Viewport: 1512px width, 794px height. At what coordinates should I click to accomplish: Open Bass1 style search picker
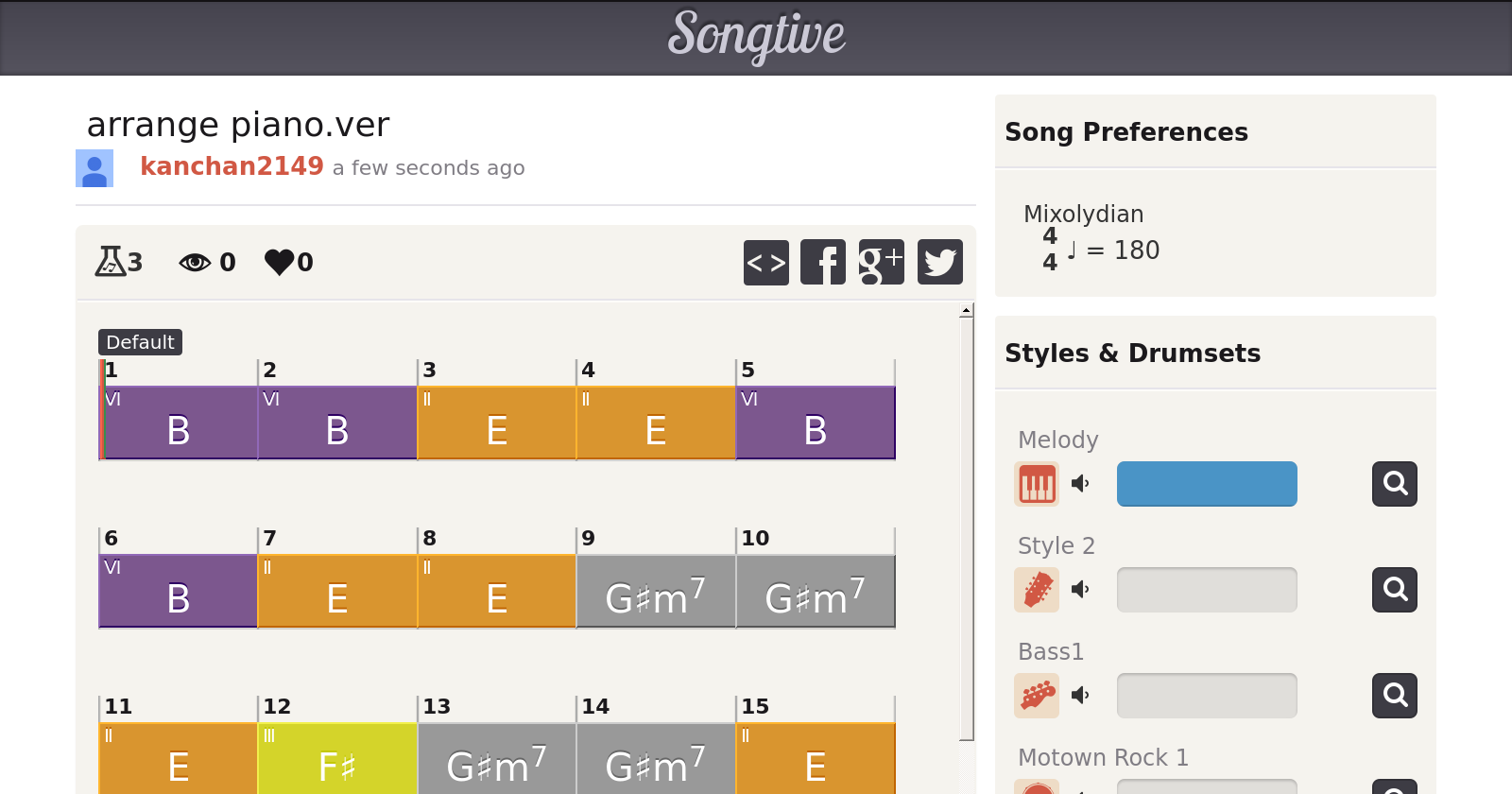pyautogui.click(x=1394, y=696)
